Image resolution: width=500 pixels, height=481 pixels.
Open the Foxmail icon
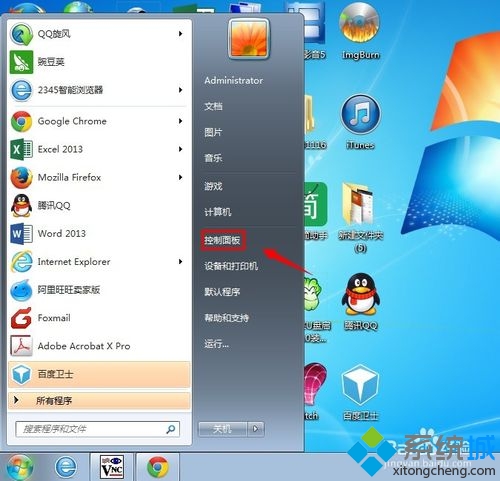(21, 318)
